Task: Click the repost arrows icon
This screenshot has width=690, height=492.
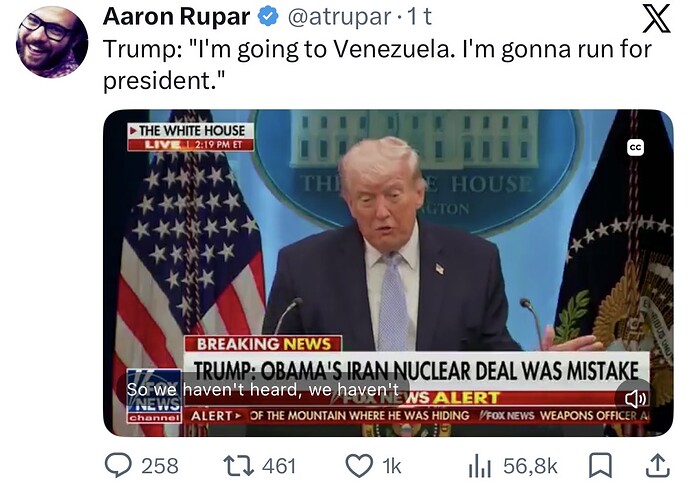Action: [x=239, y=466]
